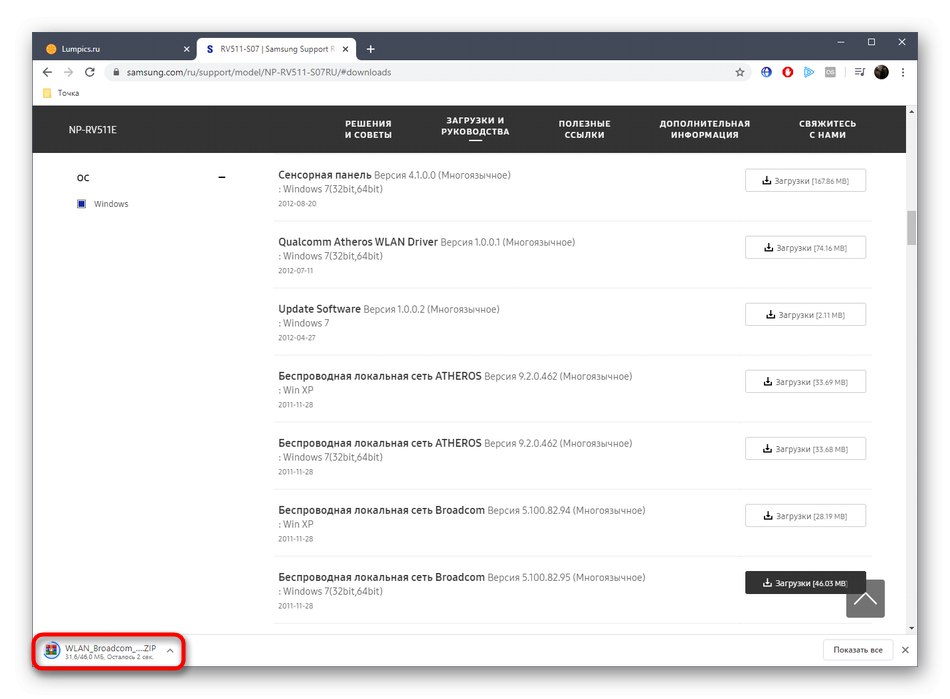Viewport: 950px width, 699px height.
Task: Download Сенсорная панель driver 167.86 MB
Action: (x=805, y=181)
